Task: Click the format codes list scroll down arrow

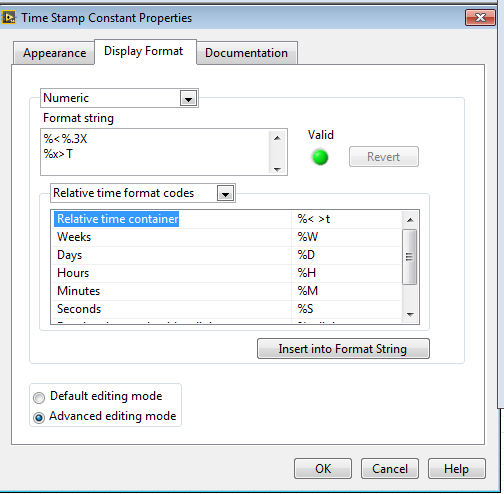Action: tap(410, 314)
